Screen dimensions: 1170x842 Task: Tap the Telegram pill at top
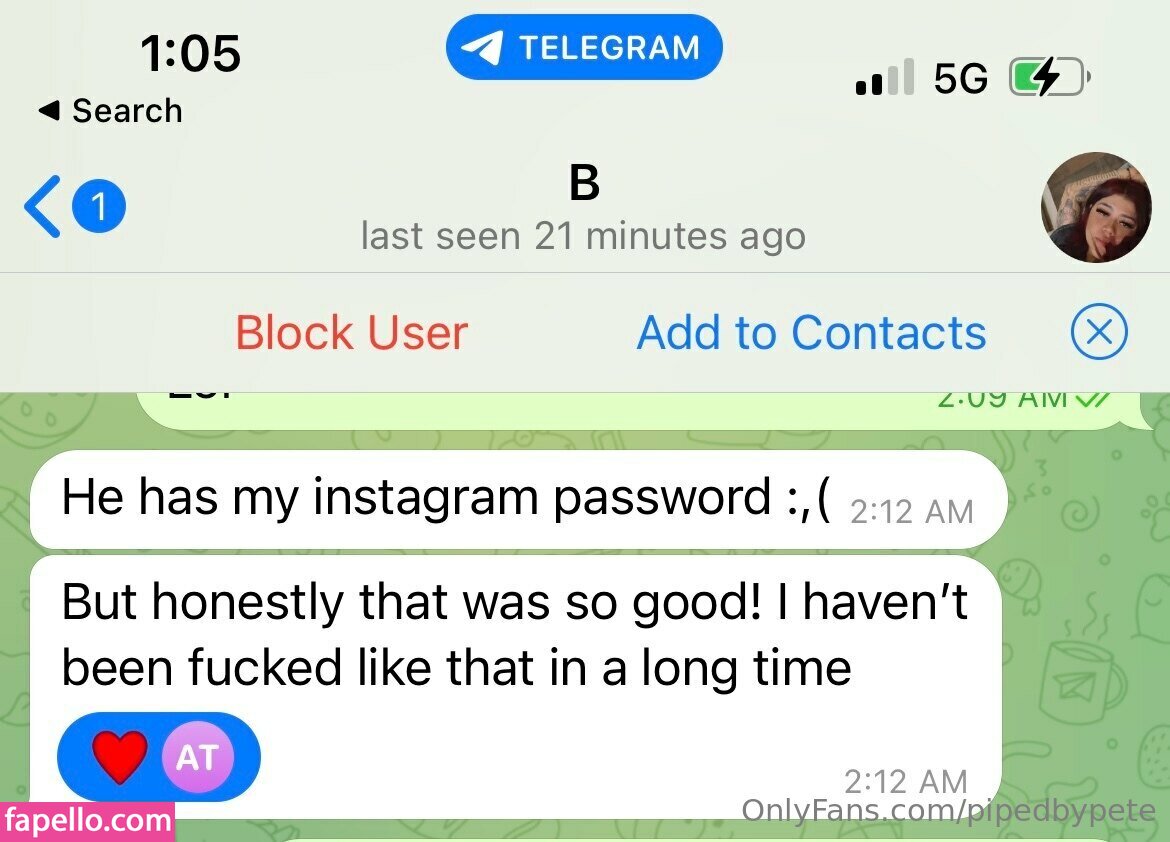584,47
